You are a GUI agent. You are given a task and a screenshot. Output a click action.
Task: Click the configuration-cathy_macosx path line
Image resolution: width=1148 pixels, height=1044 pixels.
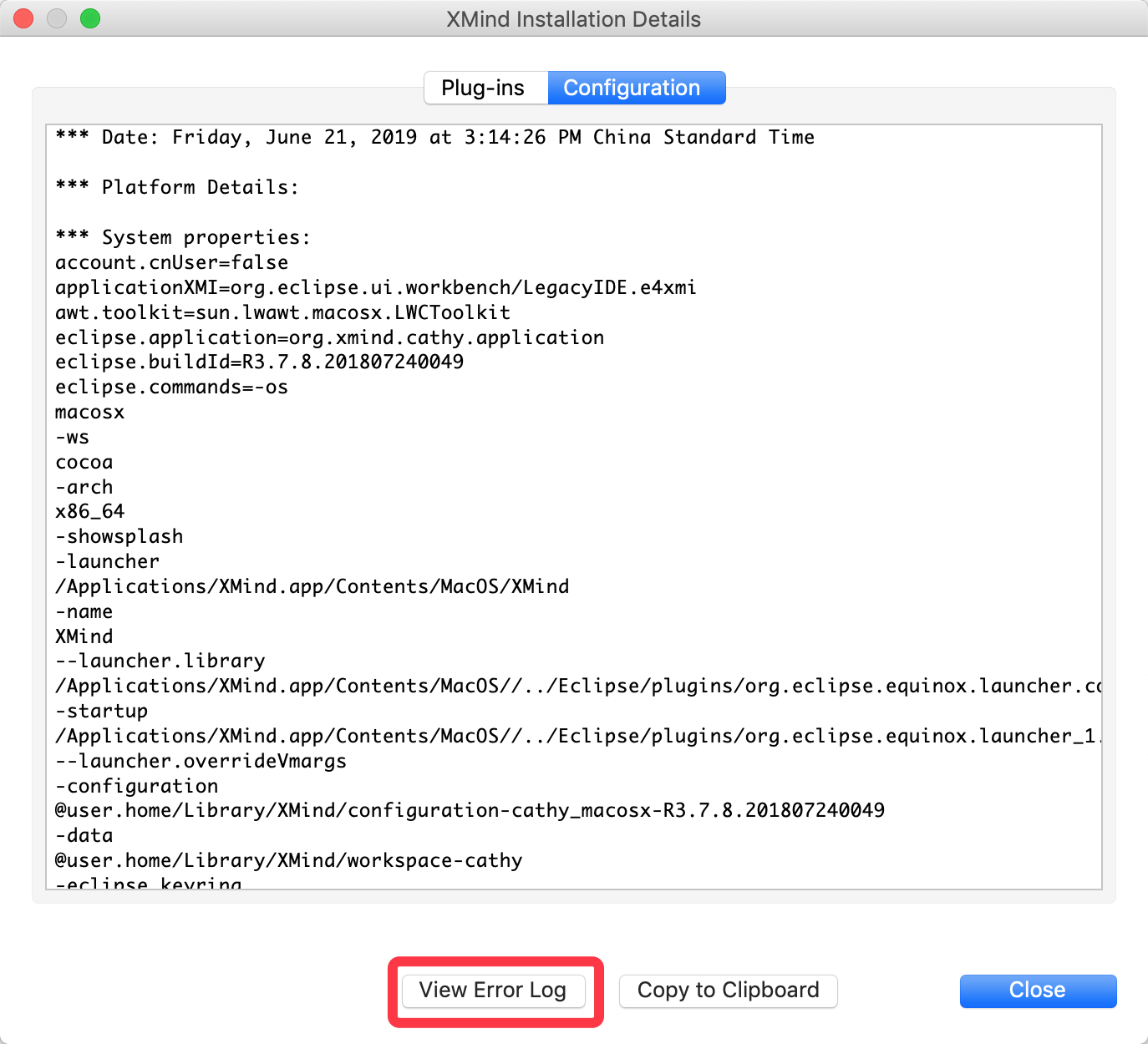[470, 810]
